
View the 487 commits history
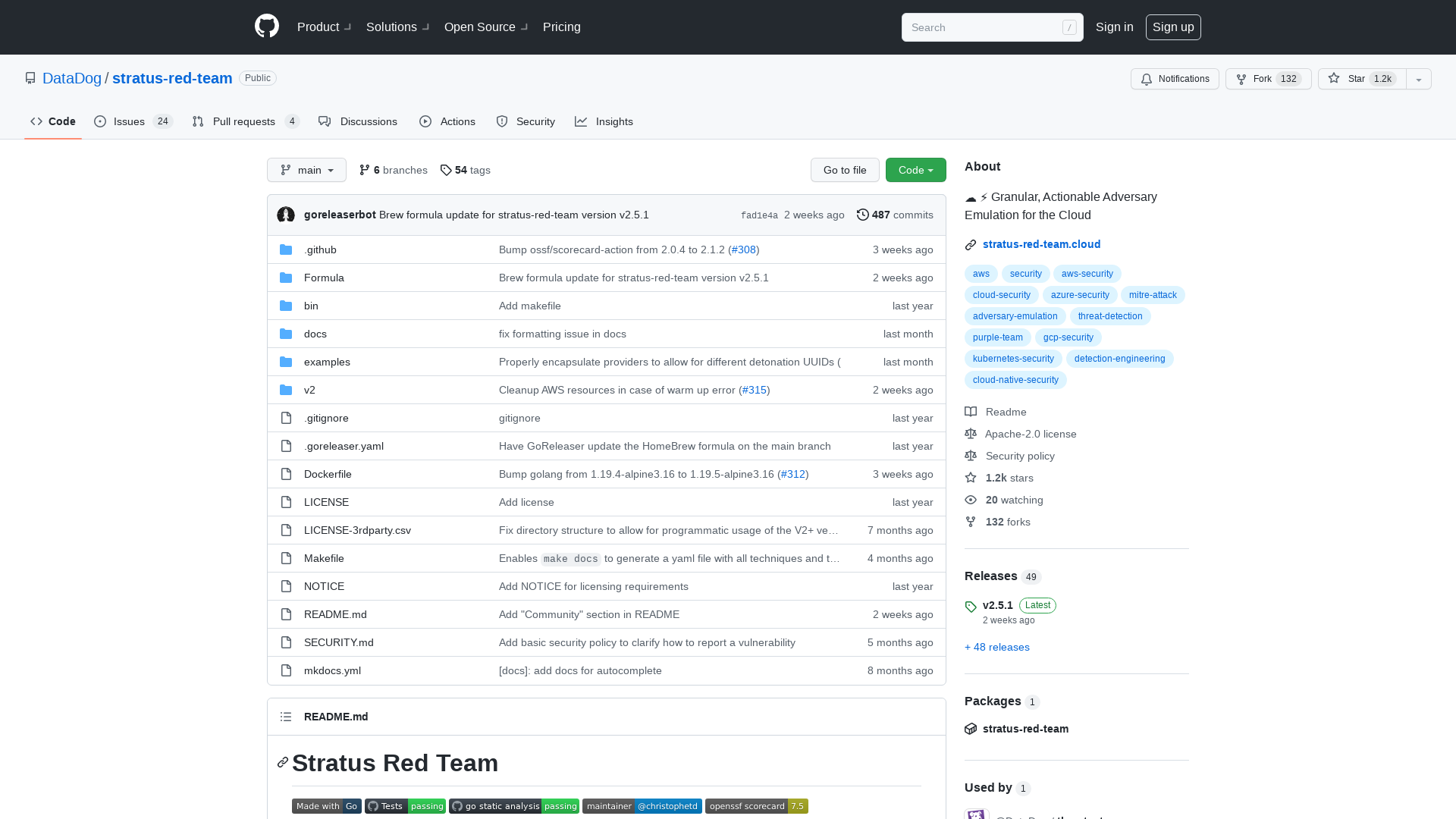click(x=895, y=215)
